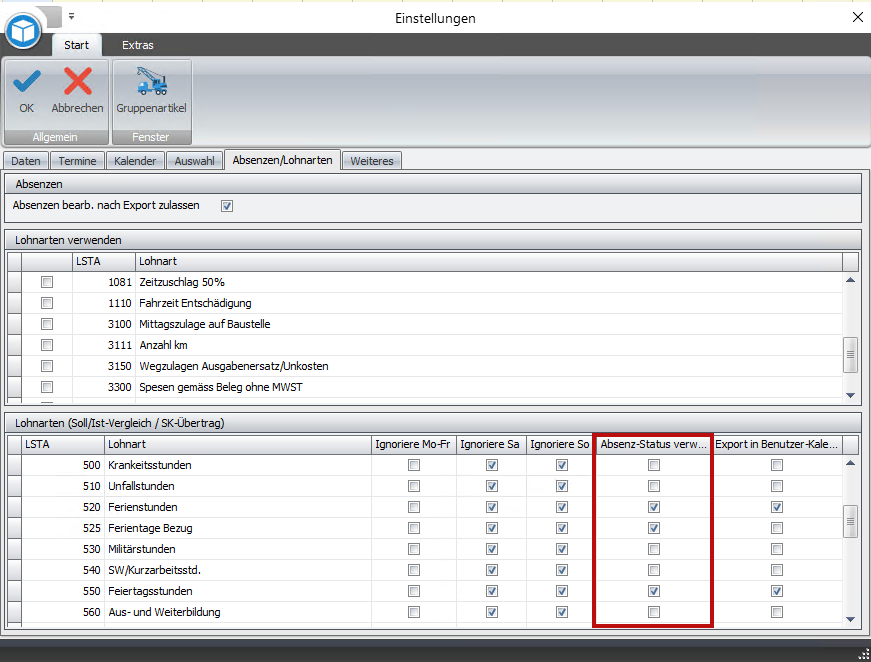Click the Ignoriere Sa column header

pyautogui.click(x=490, y=443)
